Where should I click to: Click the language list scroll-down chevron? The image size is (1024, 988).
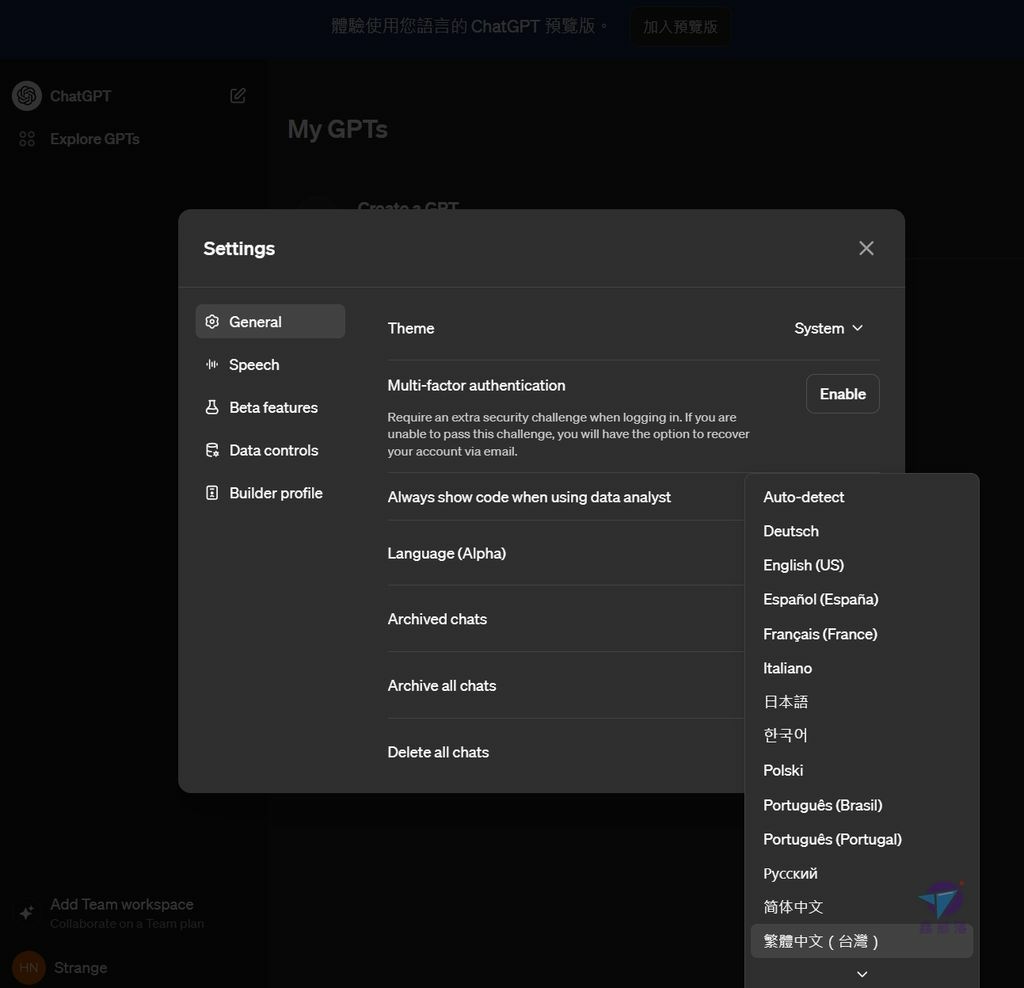(x=862, y=974)
